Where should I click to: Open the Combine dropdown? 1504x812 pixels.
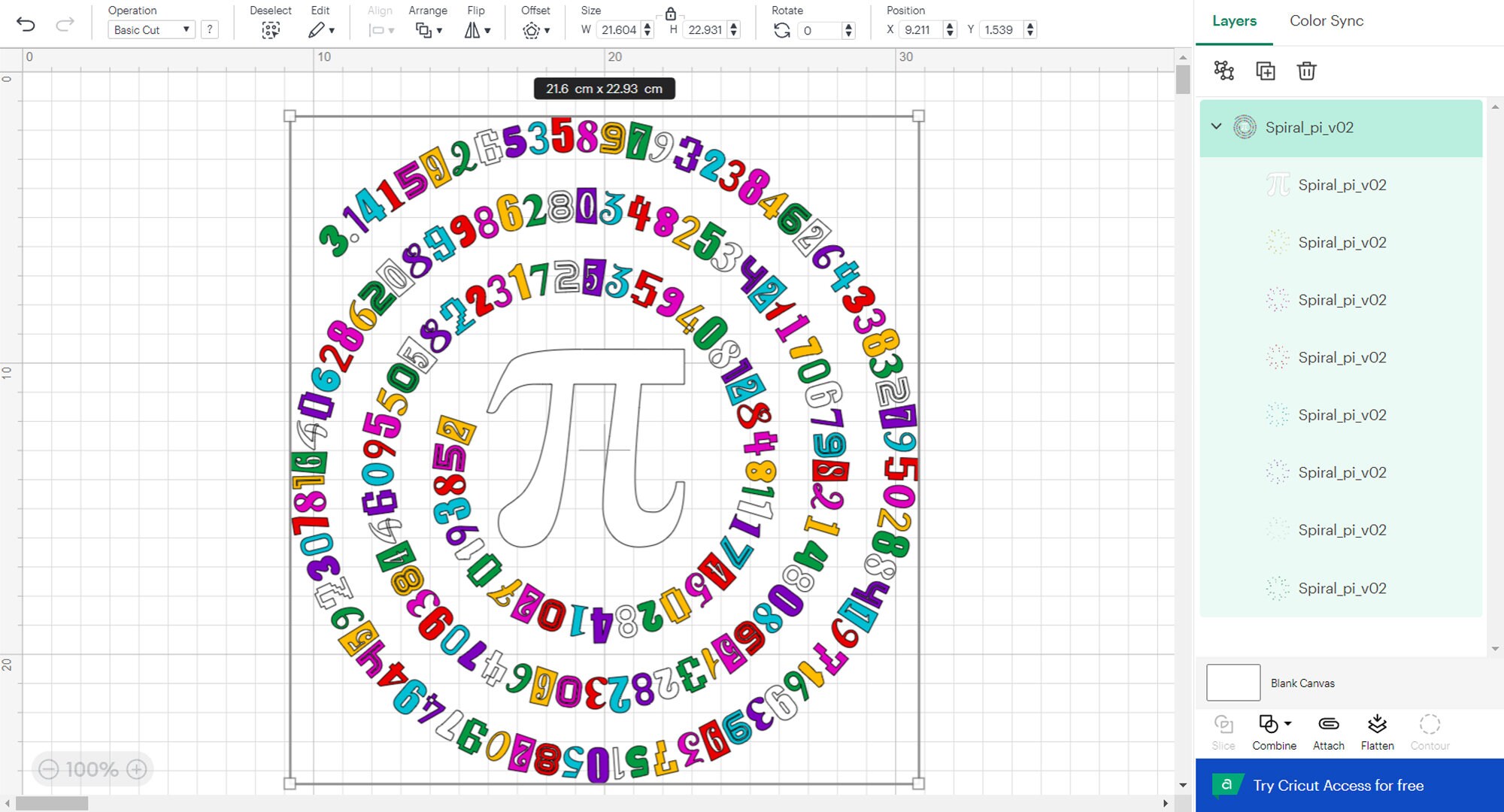tap(1274, 733)
